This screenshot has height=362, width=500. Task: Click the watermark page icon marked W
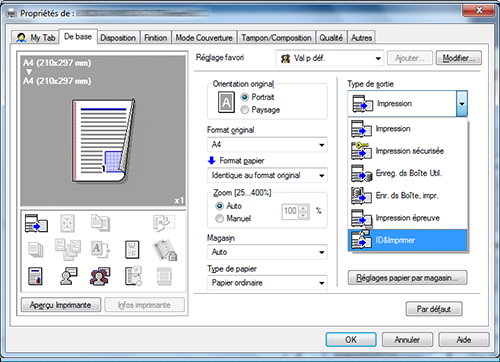click(132, 250)
